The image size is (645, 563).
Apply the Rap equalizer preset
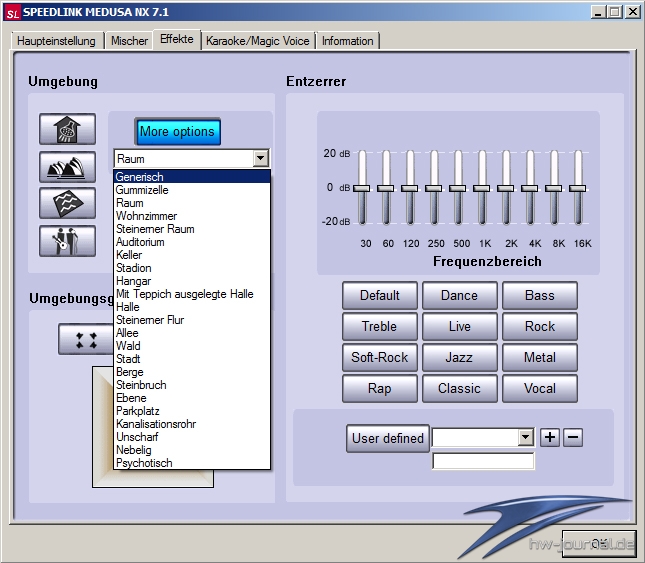coord(380,389)
